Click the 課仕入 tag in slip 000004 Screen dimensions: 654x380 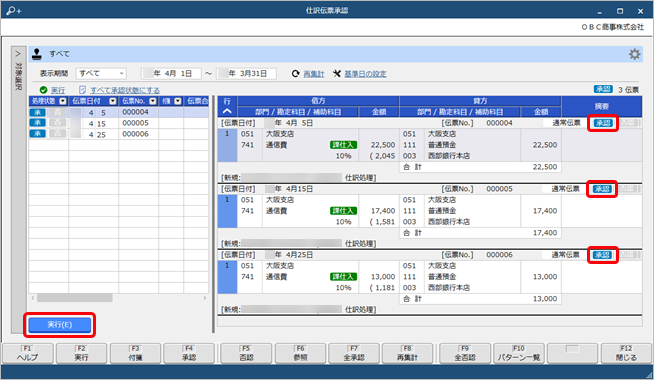343,145
